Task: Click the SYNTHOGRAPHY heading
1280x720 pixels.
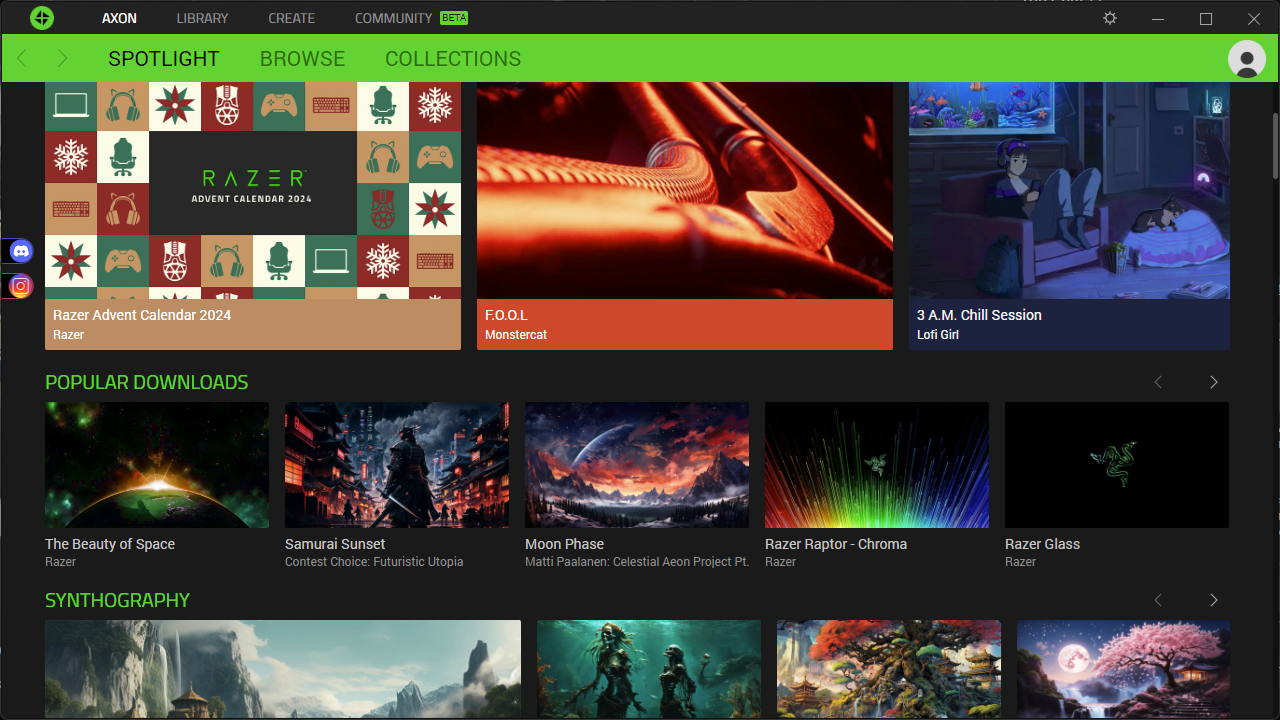Action: point(117,600)
